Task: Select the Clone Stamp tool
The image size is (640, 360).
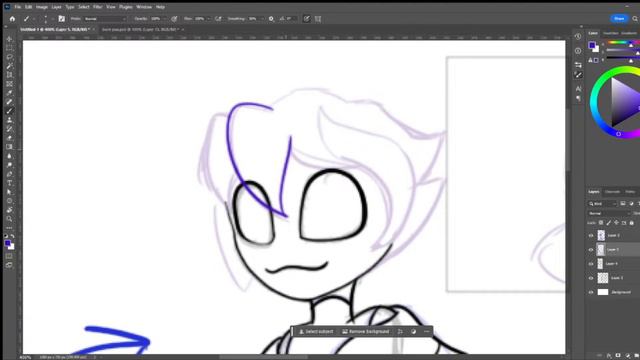Action: 9,120
